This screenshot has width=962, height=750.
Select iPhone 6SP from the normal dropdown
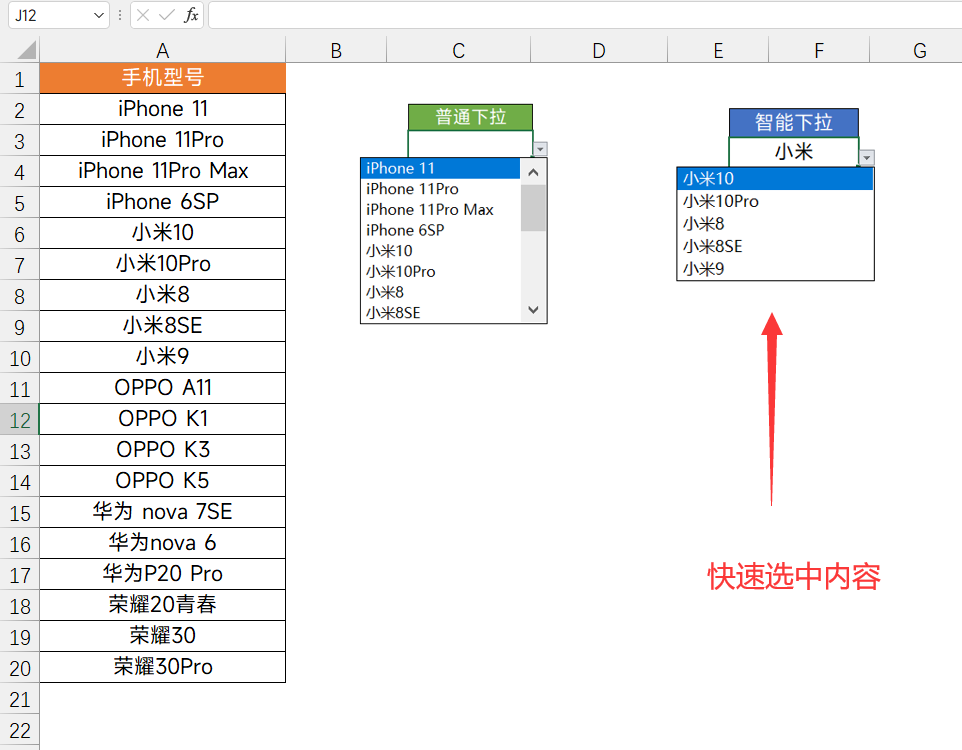coord(405,230)
